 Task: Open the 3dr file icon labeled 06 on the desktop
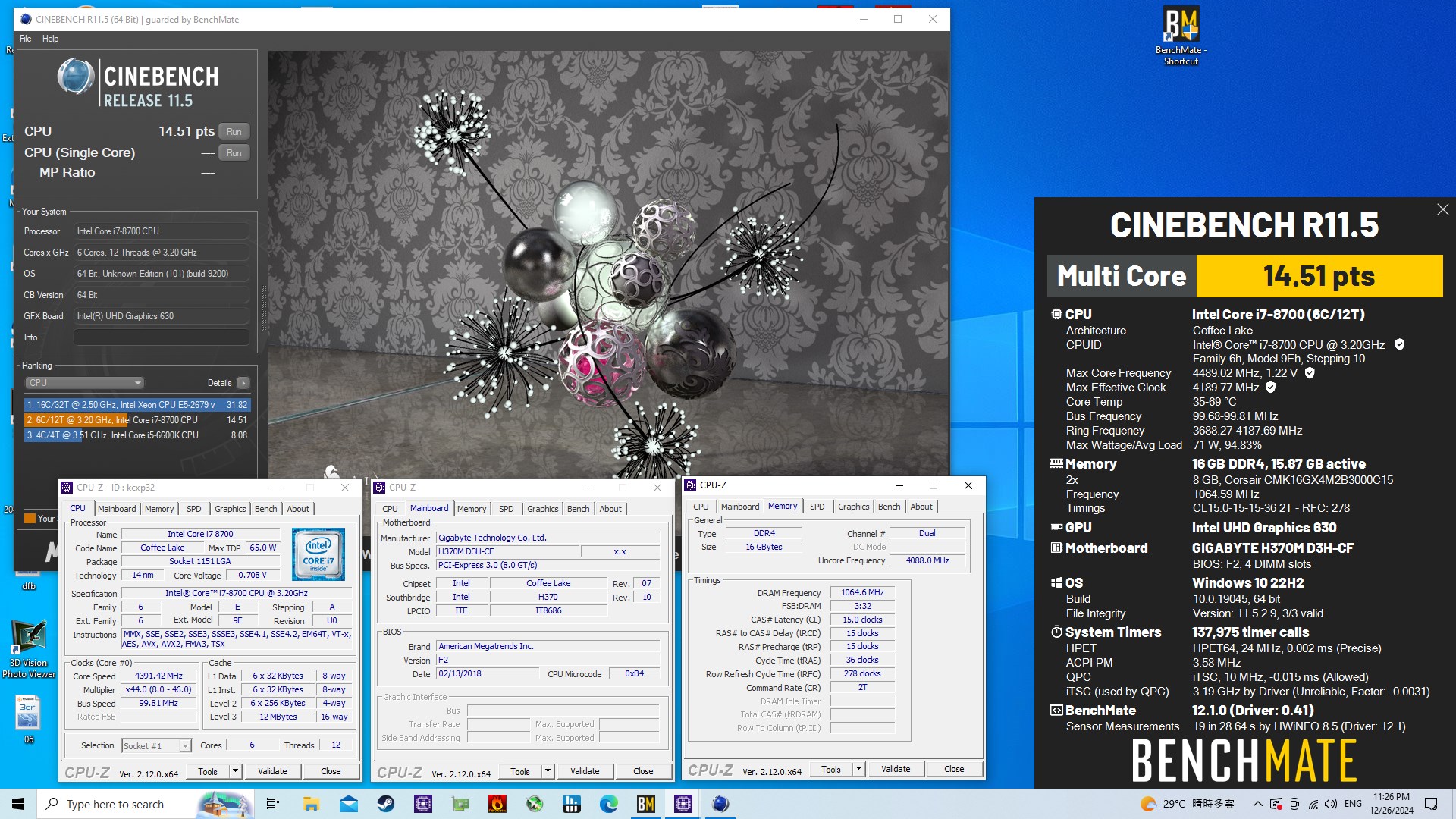28,719
